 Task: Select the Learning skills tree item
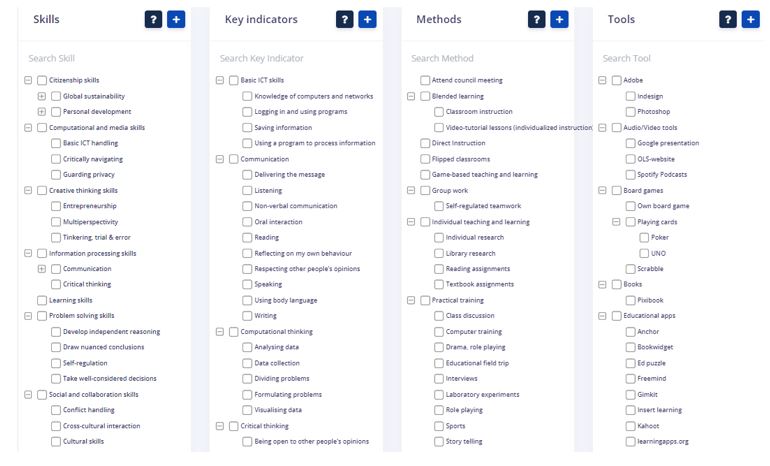[70, 300]
